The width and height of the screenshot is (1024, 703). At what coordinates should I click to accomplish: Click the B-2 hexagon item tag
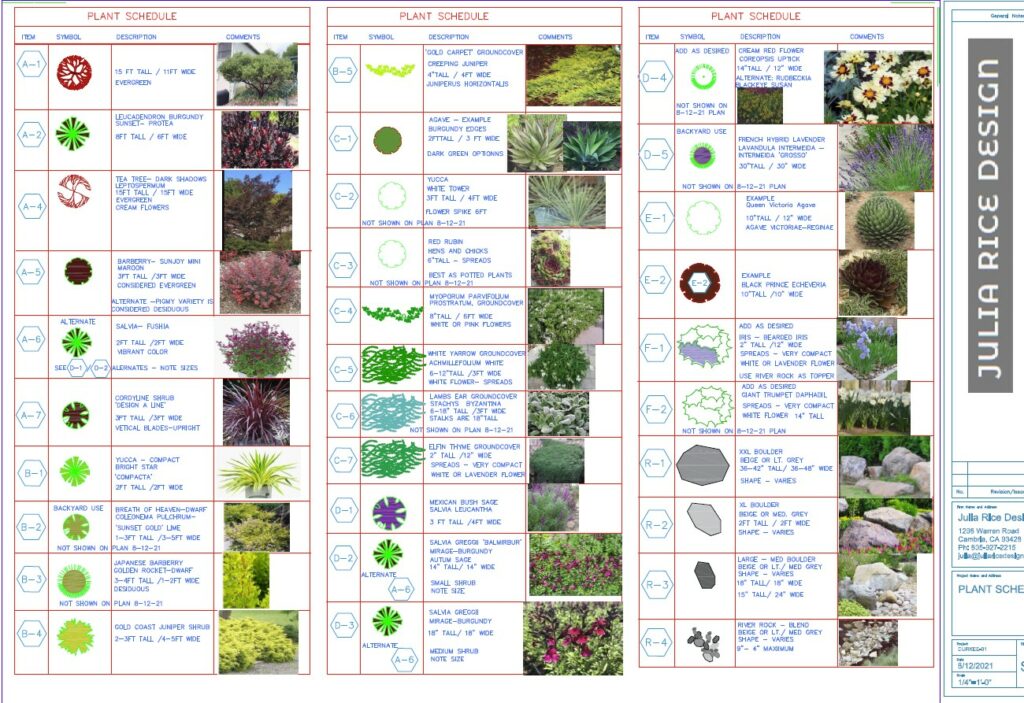click(x=31, y=527)
